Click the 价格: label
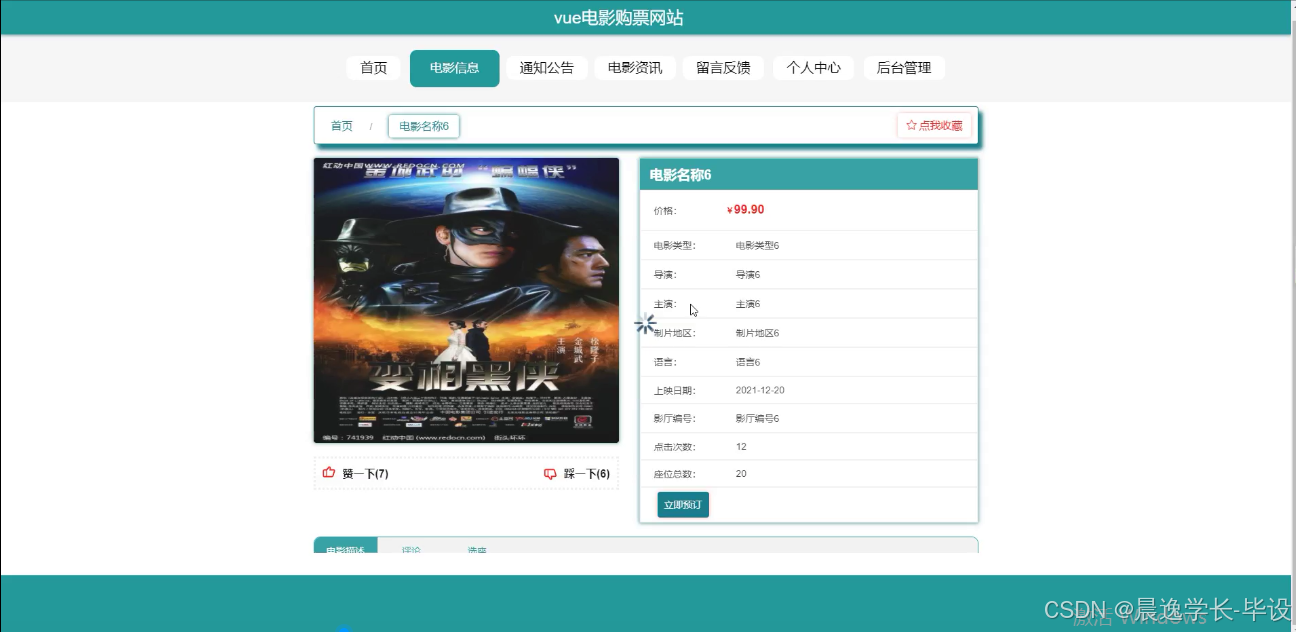This screenshot has width=1296, height=632. (x=665, y=211)
